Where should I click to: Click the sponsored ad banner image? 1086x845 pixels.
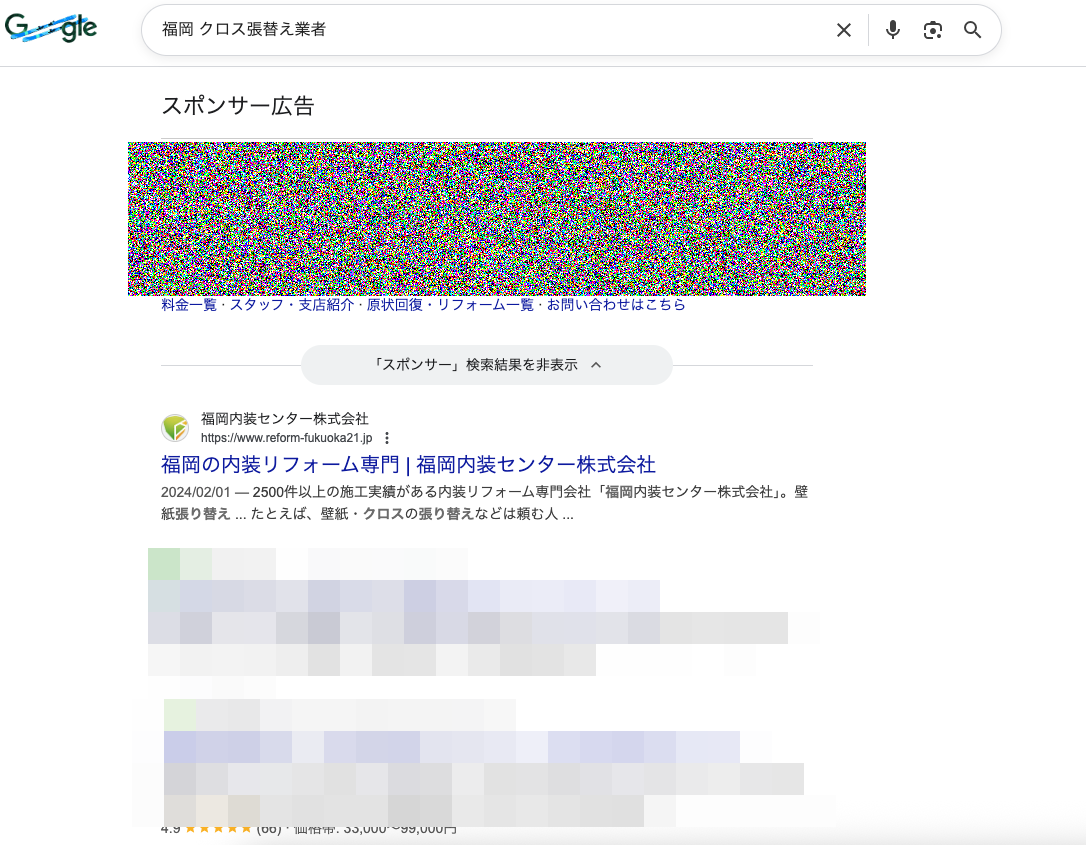pos(497,218)
